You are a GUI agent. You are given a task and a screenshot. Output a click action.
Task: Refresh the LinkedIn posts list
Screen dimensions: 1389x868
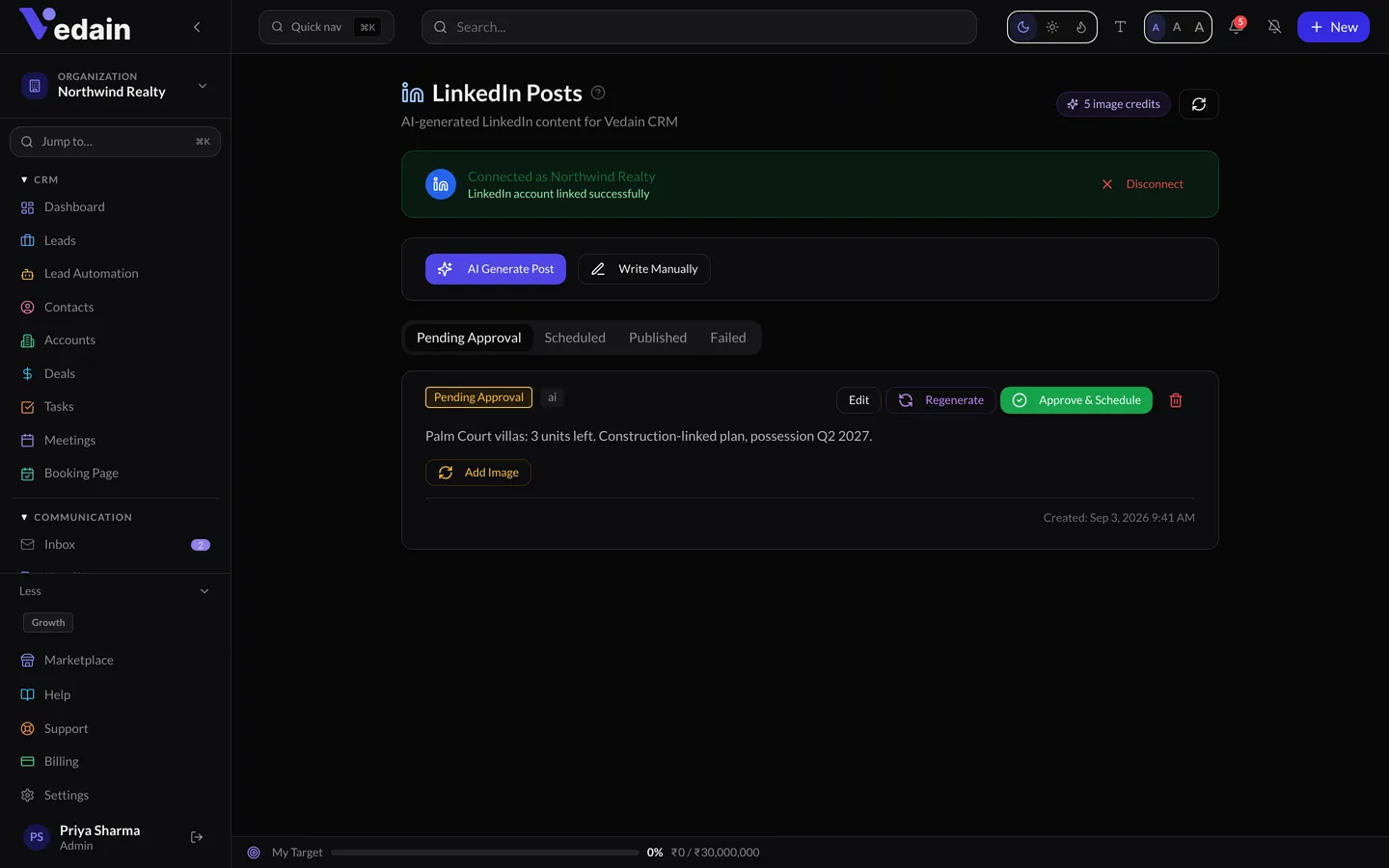tap(1199, 104)
